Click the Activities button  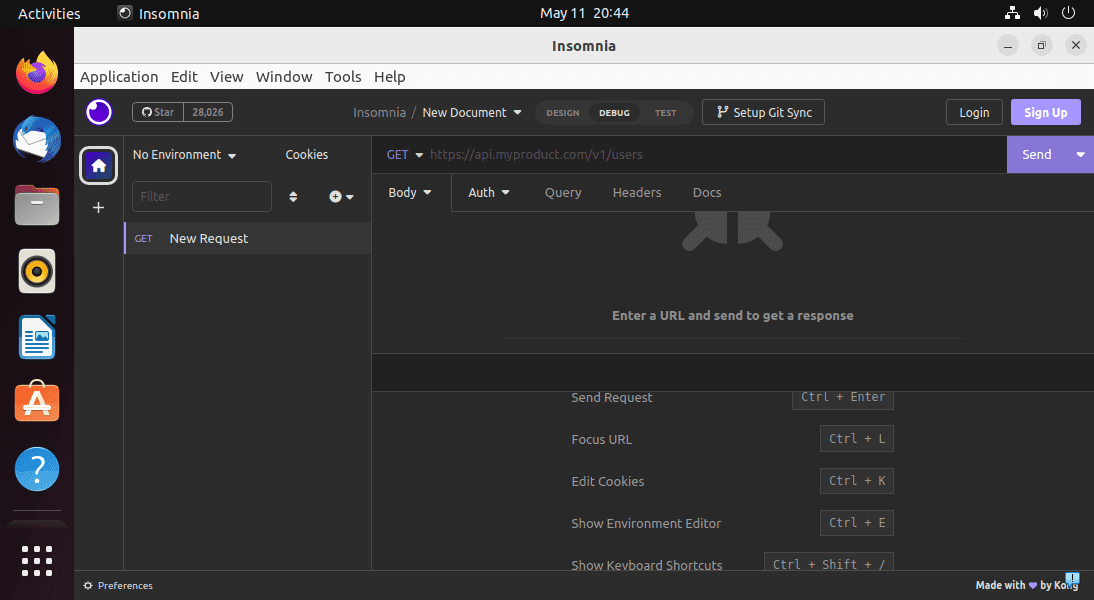point(49,13)
